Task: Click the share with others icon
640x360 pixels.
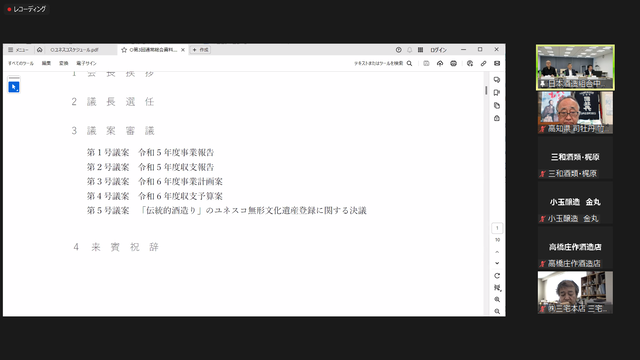Action: (470, 63)
